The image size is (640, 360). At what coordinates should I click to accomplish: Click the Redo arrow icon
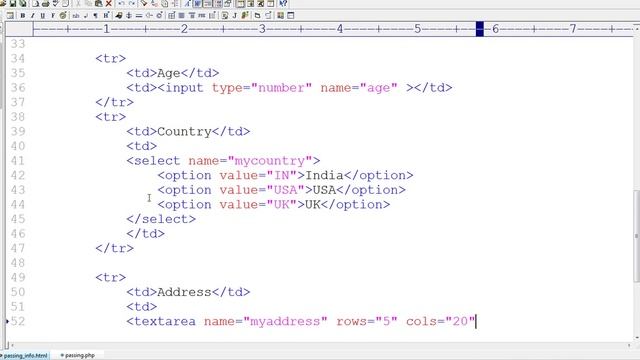[x=132, y=3]
